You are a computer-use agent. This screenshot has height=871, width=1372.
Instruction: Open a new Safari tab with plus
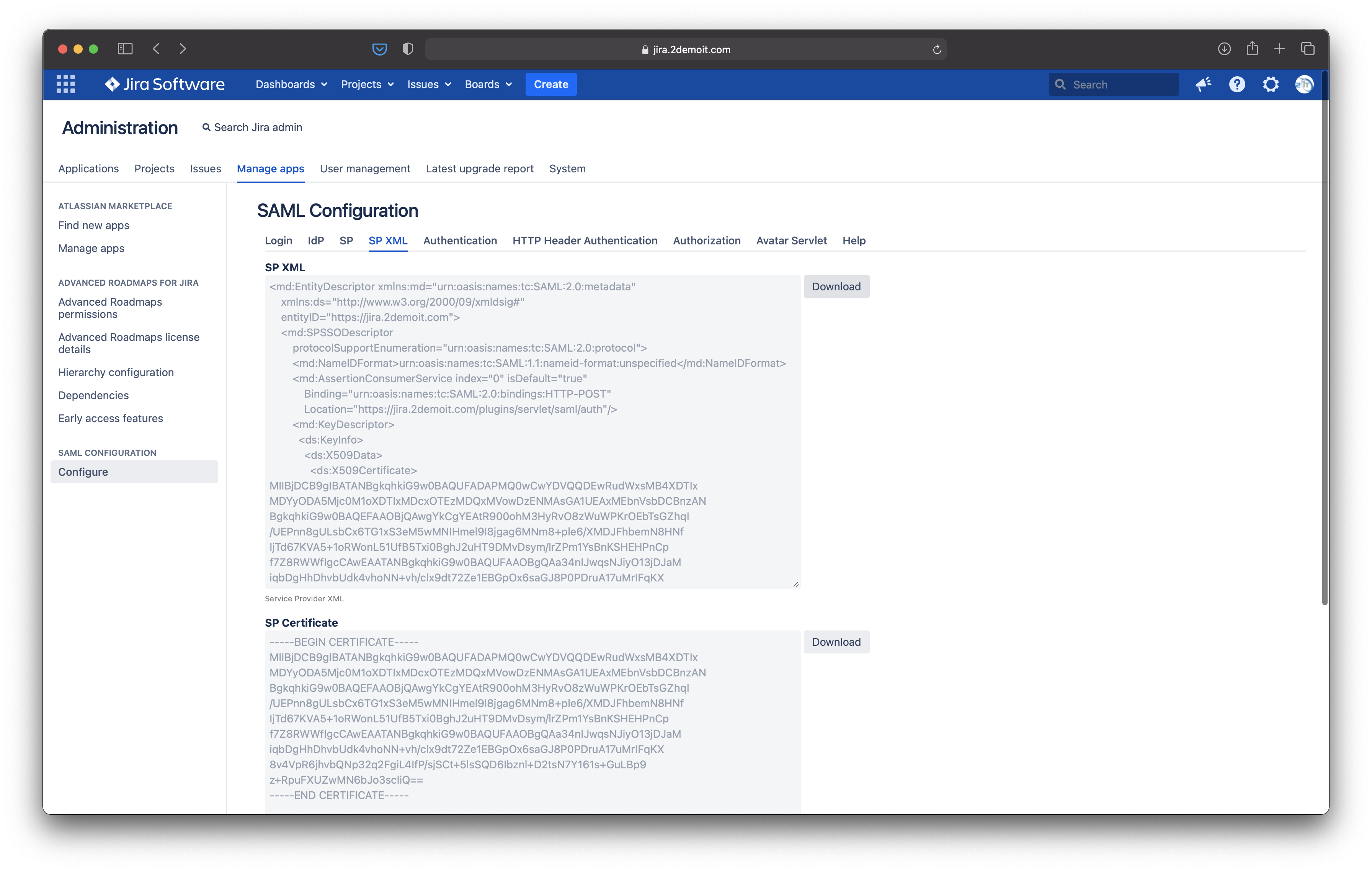click(1280, 49)
